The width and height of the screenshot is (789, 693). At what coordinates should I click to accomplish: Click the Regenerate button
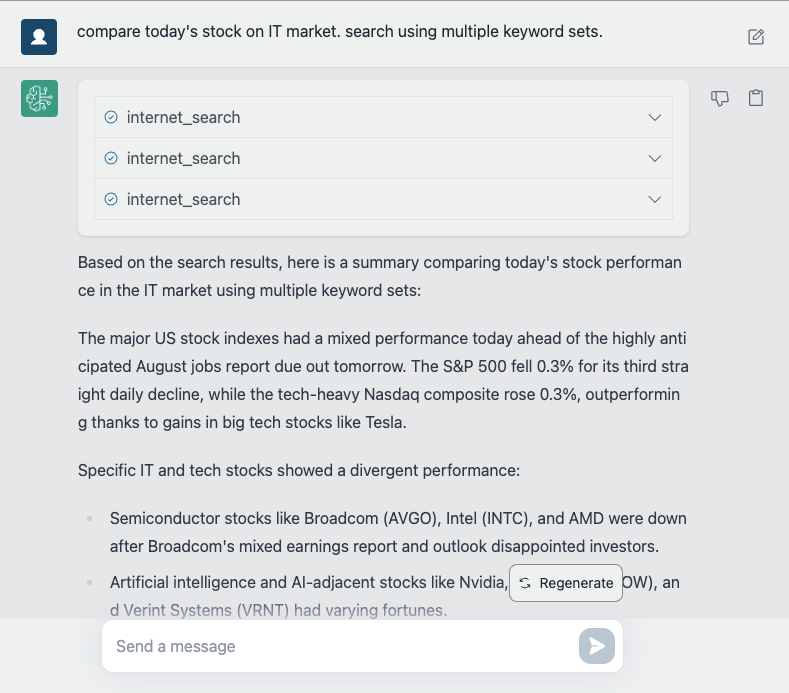pos(566,583)
